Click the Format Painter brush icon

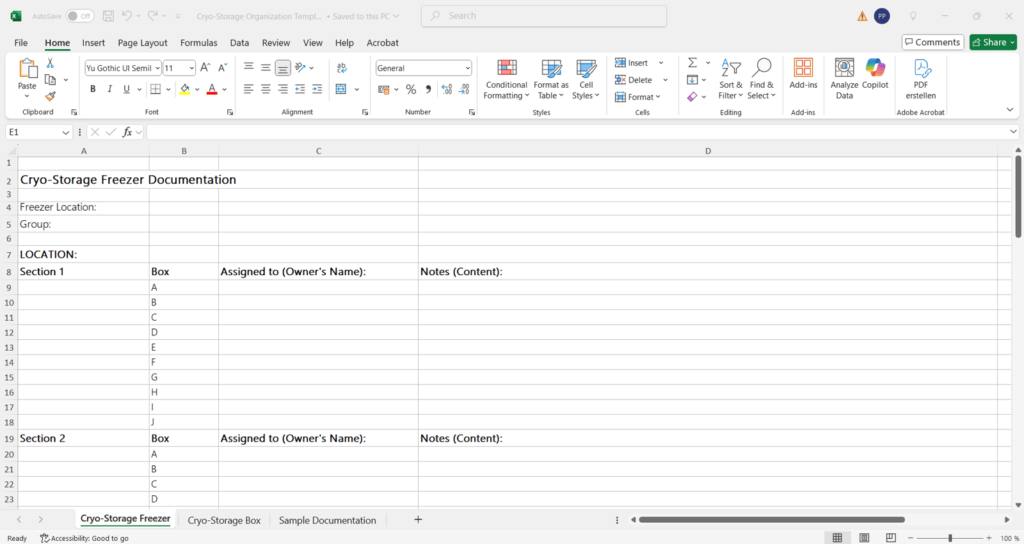[x=50, y=97]
